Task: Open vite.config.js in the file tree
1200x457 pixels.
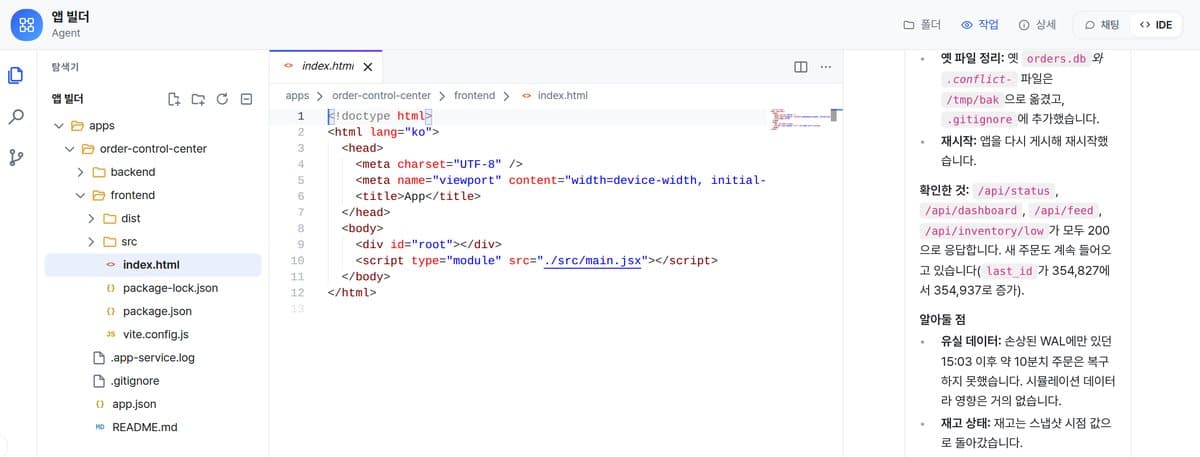Action: [153, 334]
